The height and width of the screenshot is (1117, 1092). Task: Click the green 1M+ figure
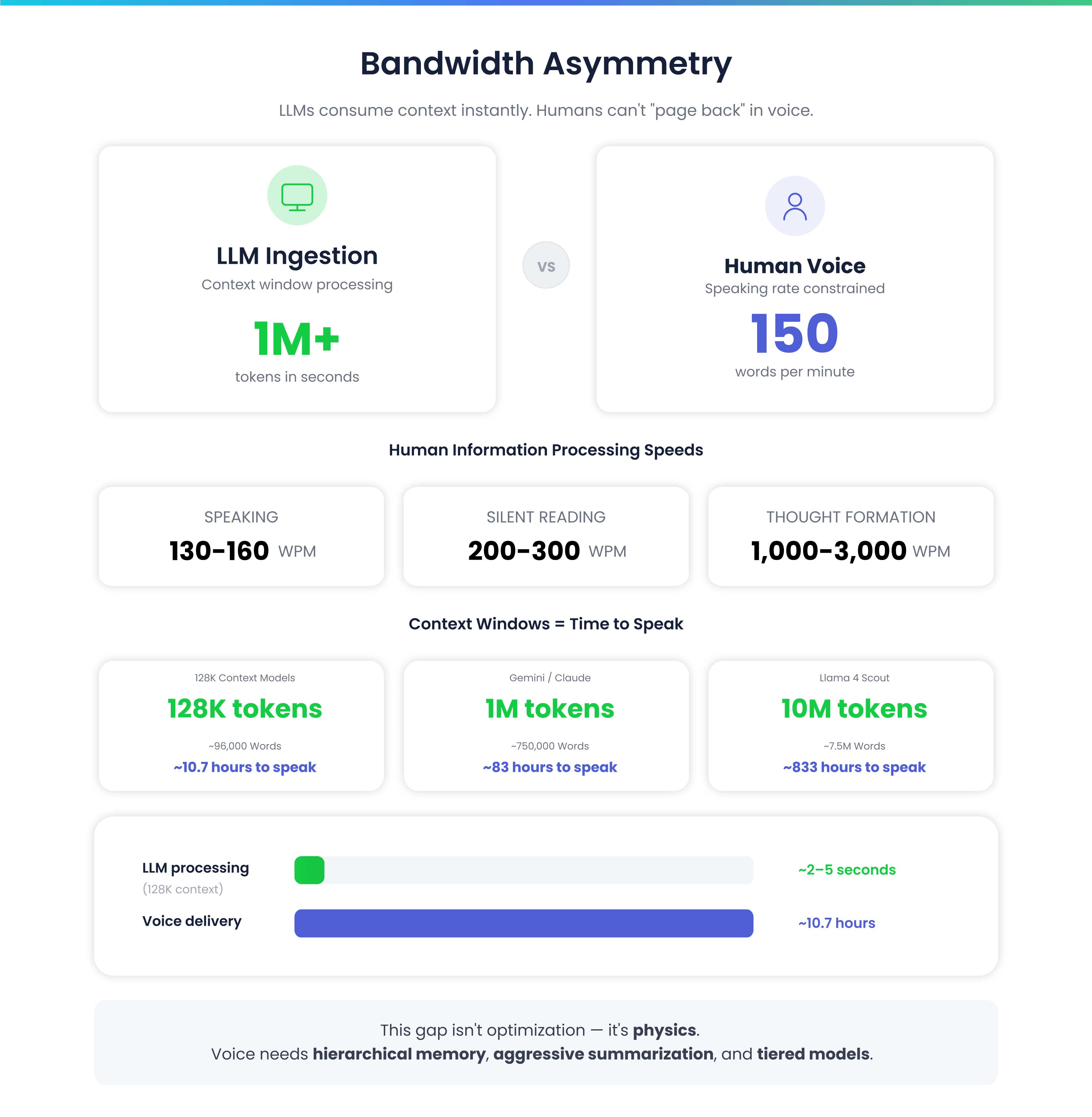[x=297, y=339]
